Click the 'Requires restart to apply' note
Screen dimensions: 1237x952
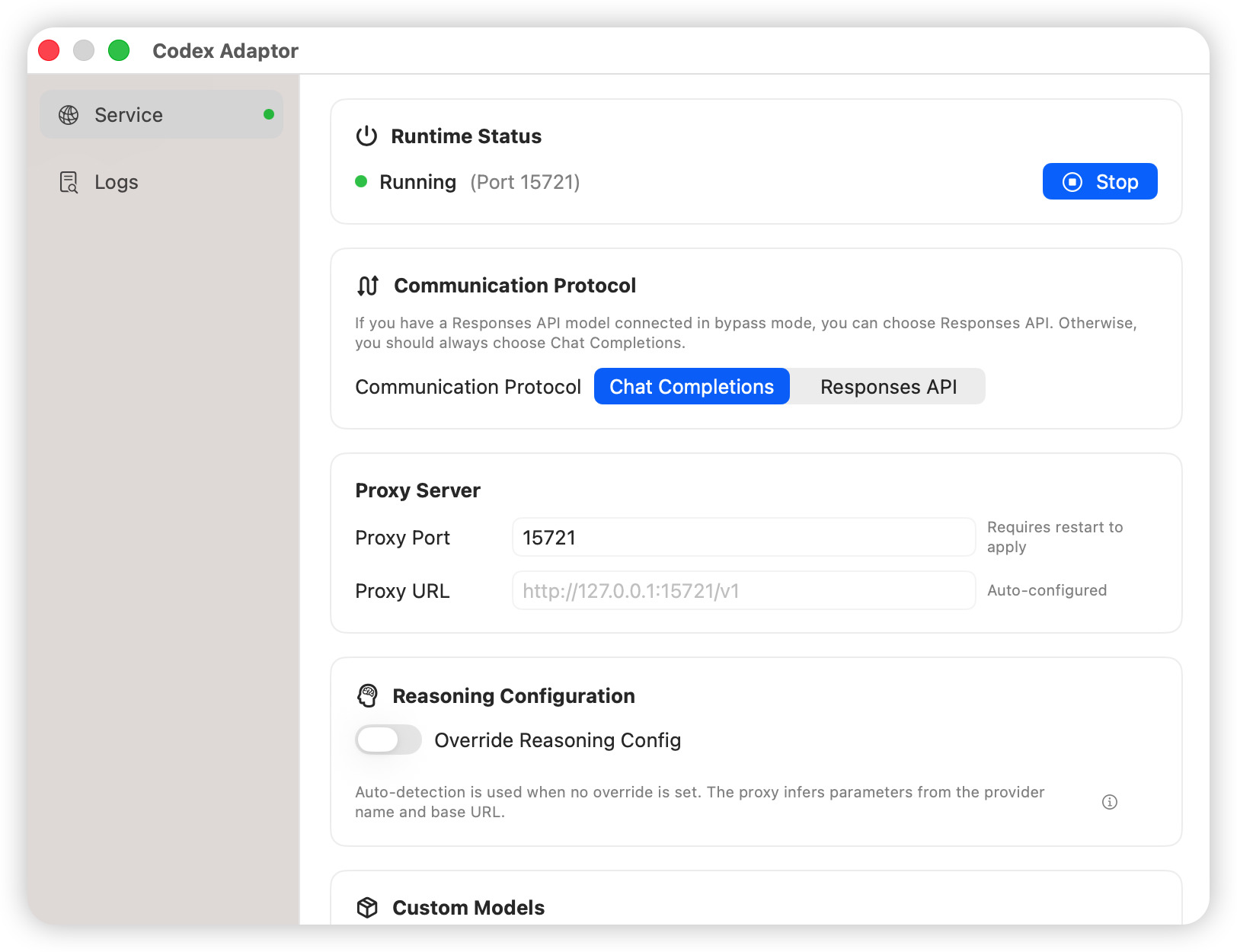click(1055, 537)
